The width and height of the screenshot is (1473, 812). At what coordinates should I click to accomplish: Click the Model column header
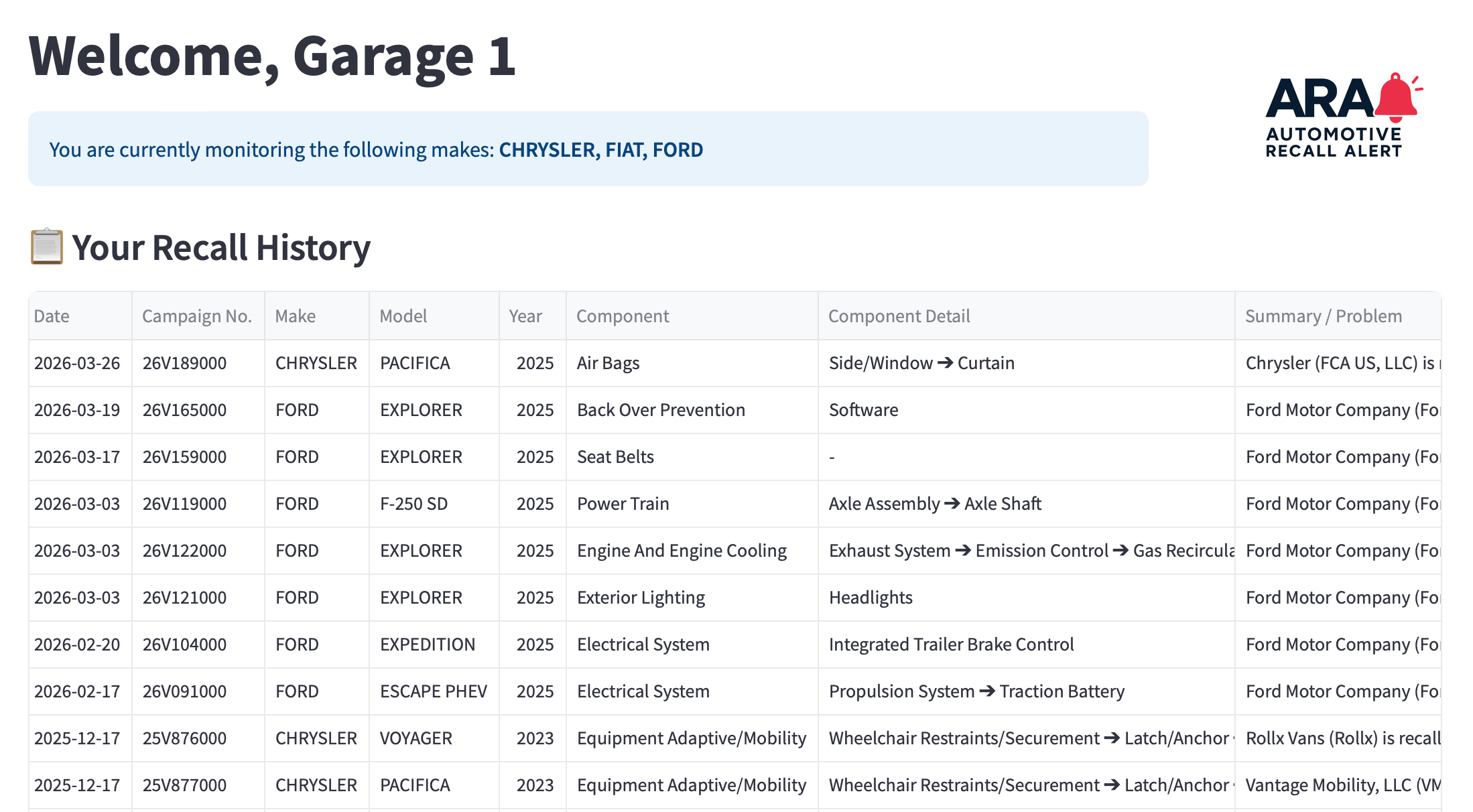pyautogui.click(x=434, y=316)
